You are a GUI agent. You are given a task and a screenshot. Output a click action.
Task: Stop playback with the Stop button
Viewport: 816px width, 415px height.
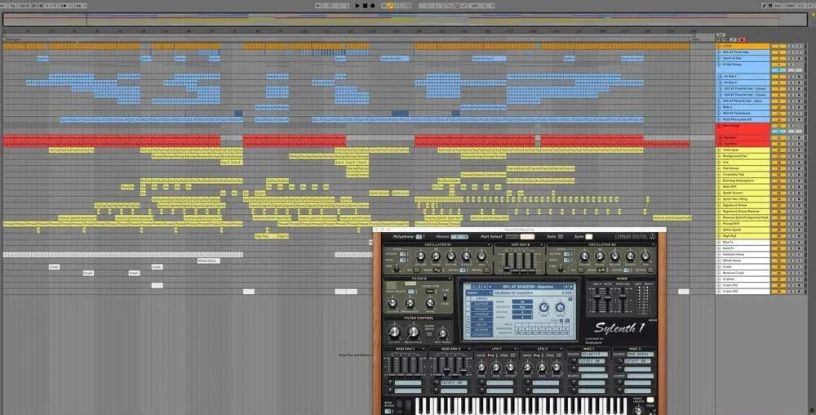coord(365,6)
